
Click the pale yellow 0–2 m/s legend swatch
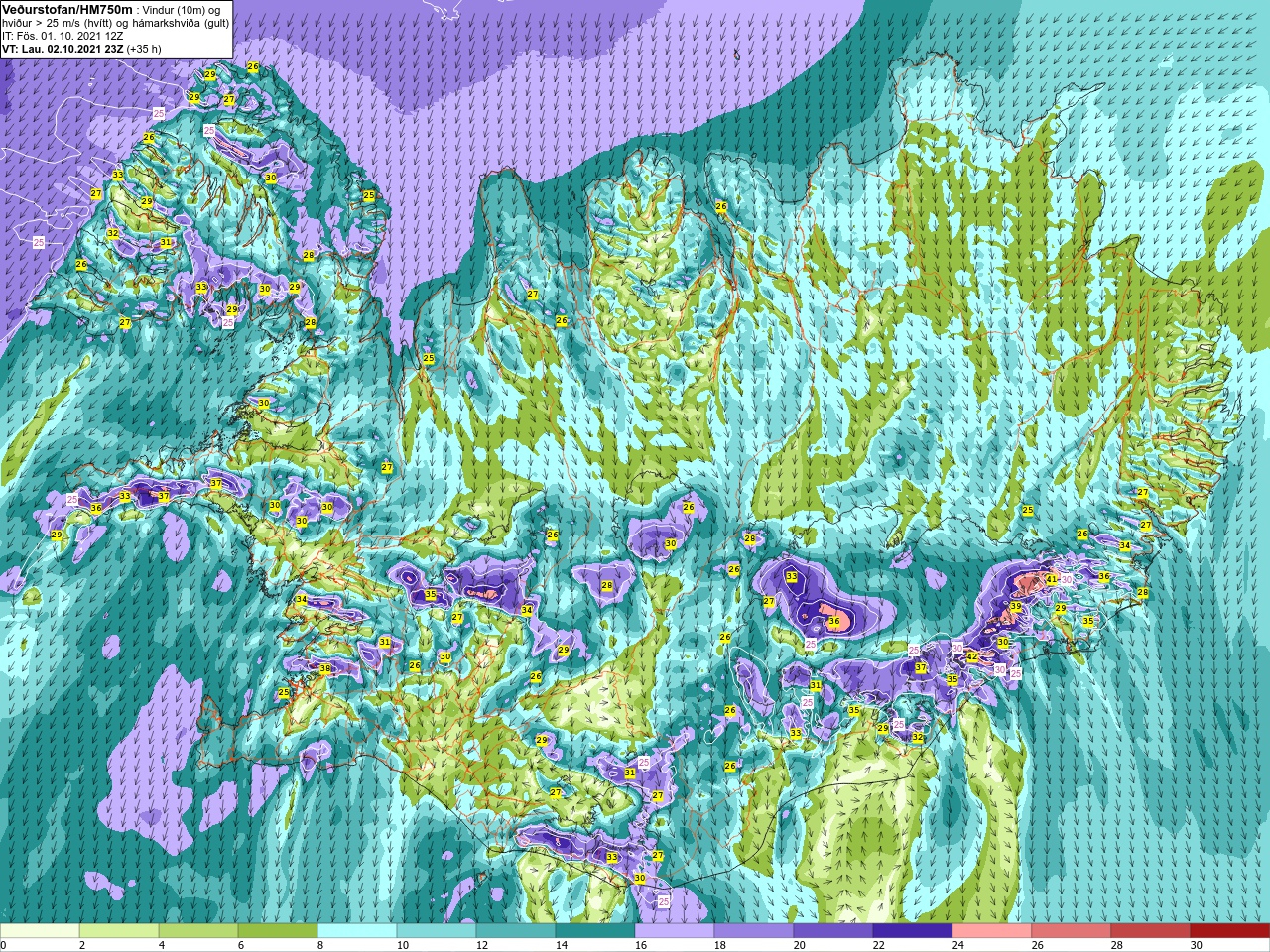point(40,931)
